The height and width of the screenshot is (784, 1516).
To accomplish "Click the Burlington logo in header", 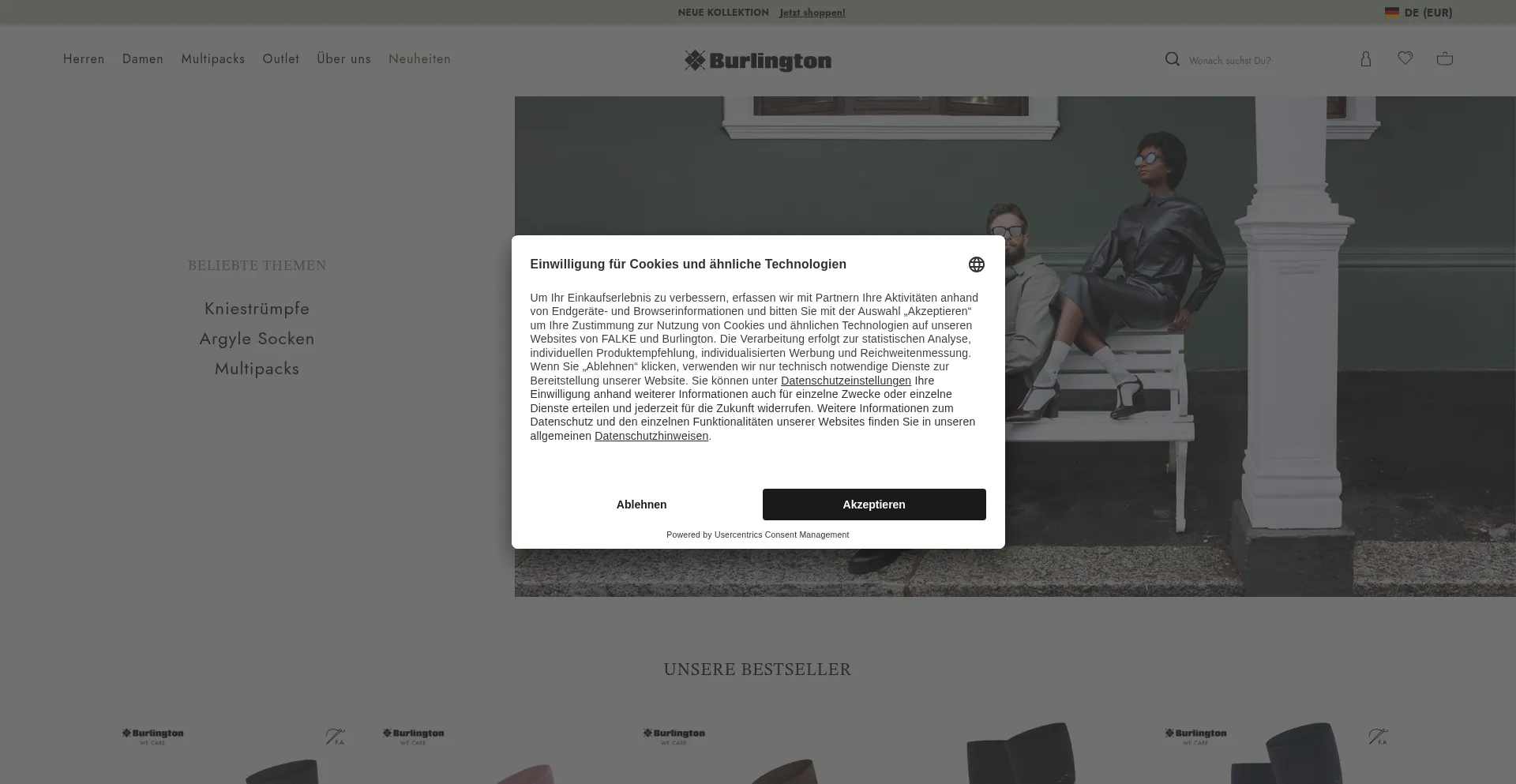I will (x=758, y=61).
